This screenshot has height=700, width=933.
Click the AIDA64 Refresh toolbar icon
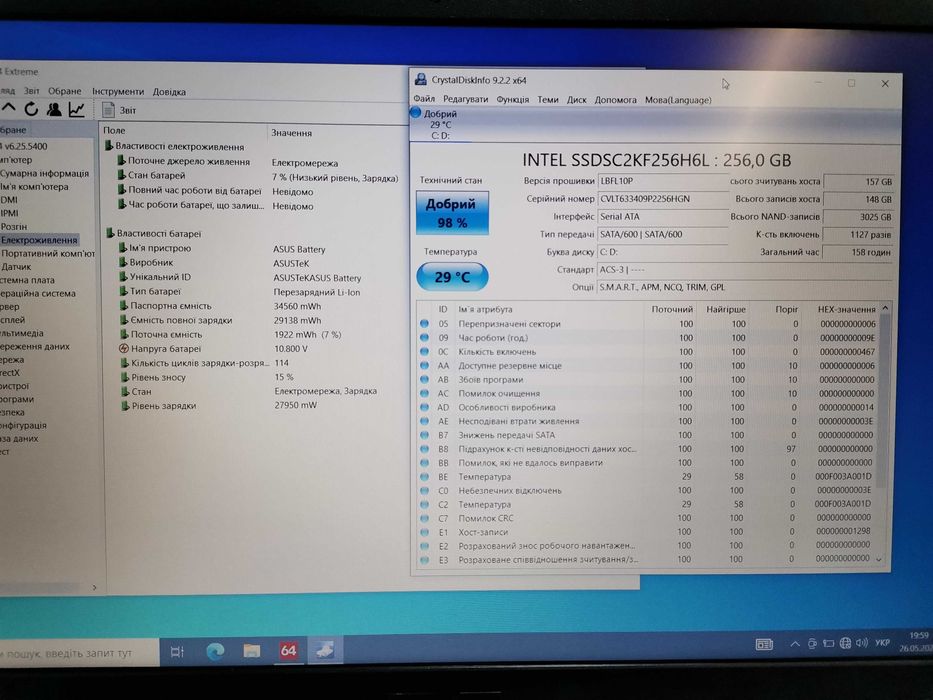[x=31, y=109]
